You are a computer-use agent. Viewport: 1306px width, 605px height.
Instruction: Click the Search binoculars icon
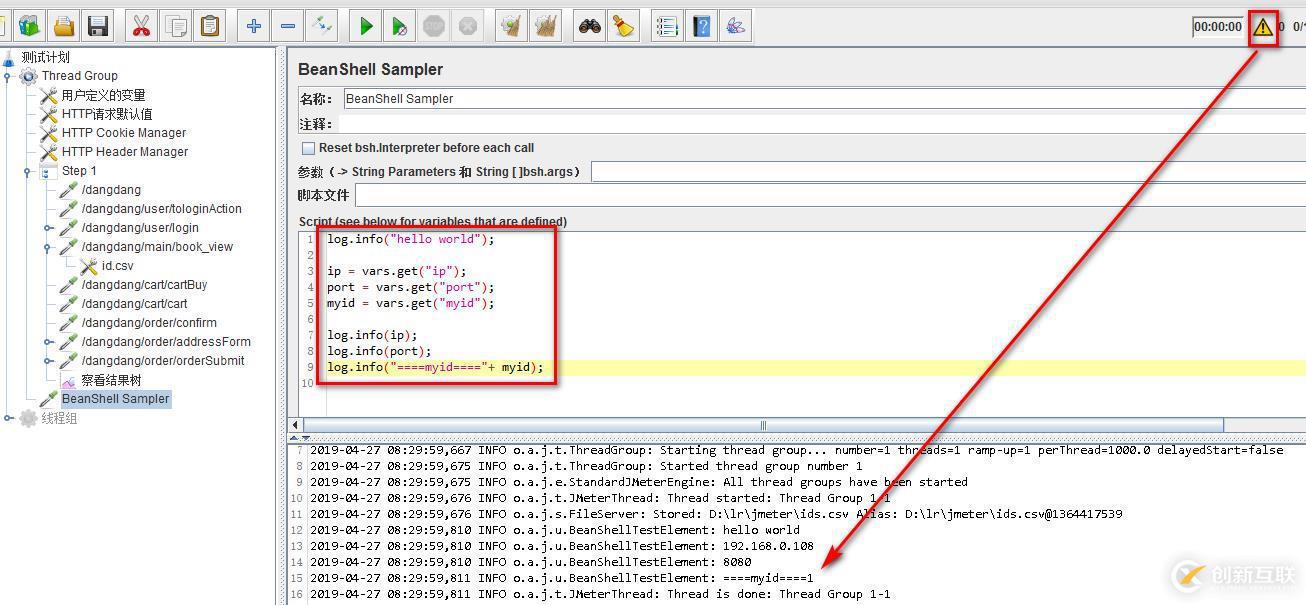590,27
